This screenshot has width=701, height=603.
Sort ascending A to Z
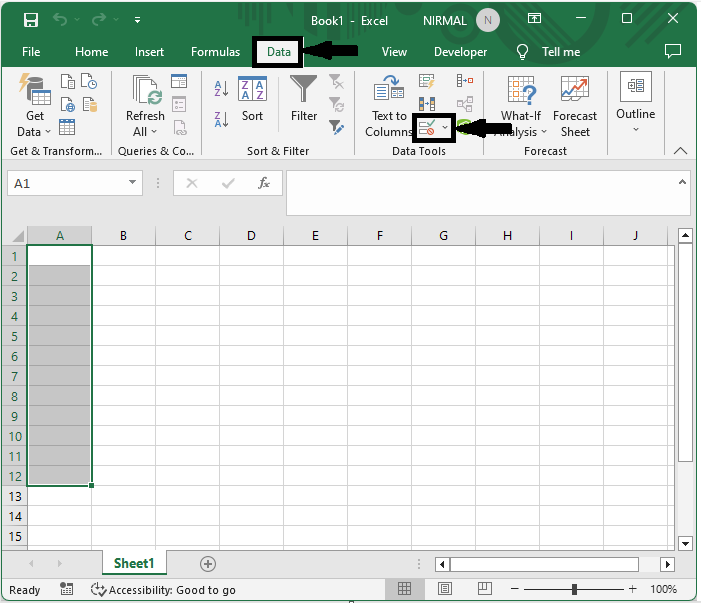click(x=221, y=90)
